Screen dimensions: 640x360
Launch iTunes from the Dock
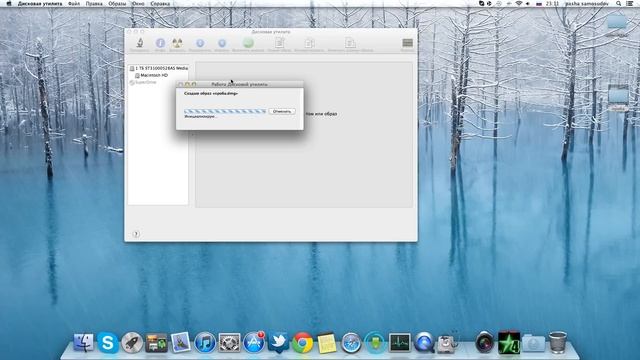(205, 342)
